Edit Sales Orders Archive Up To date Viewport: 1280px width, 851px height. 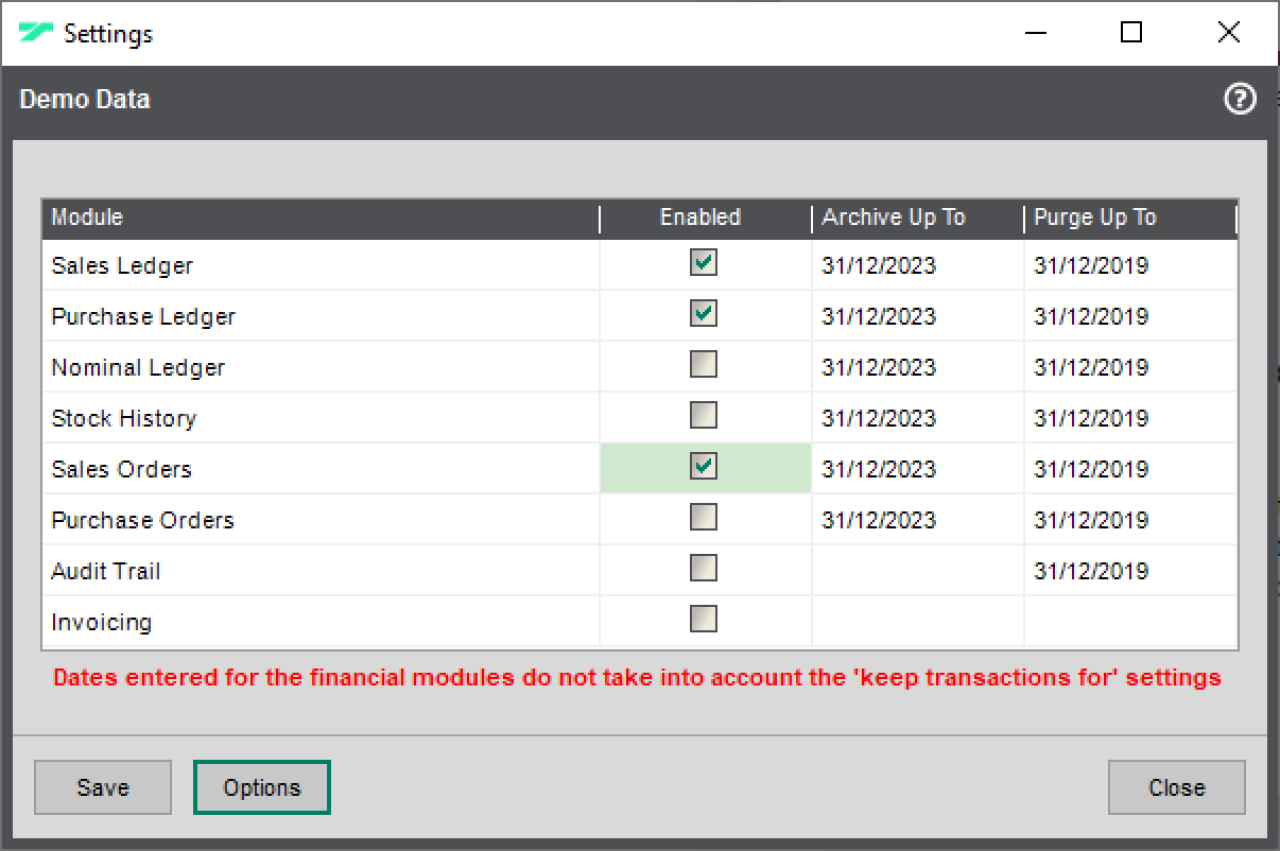tap(917, 470)
